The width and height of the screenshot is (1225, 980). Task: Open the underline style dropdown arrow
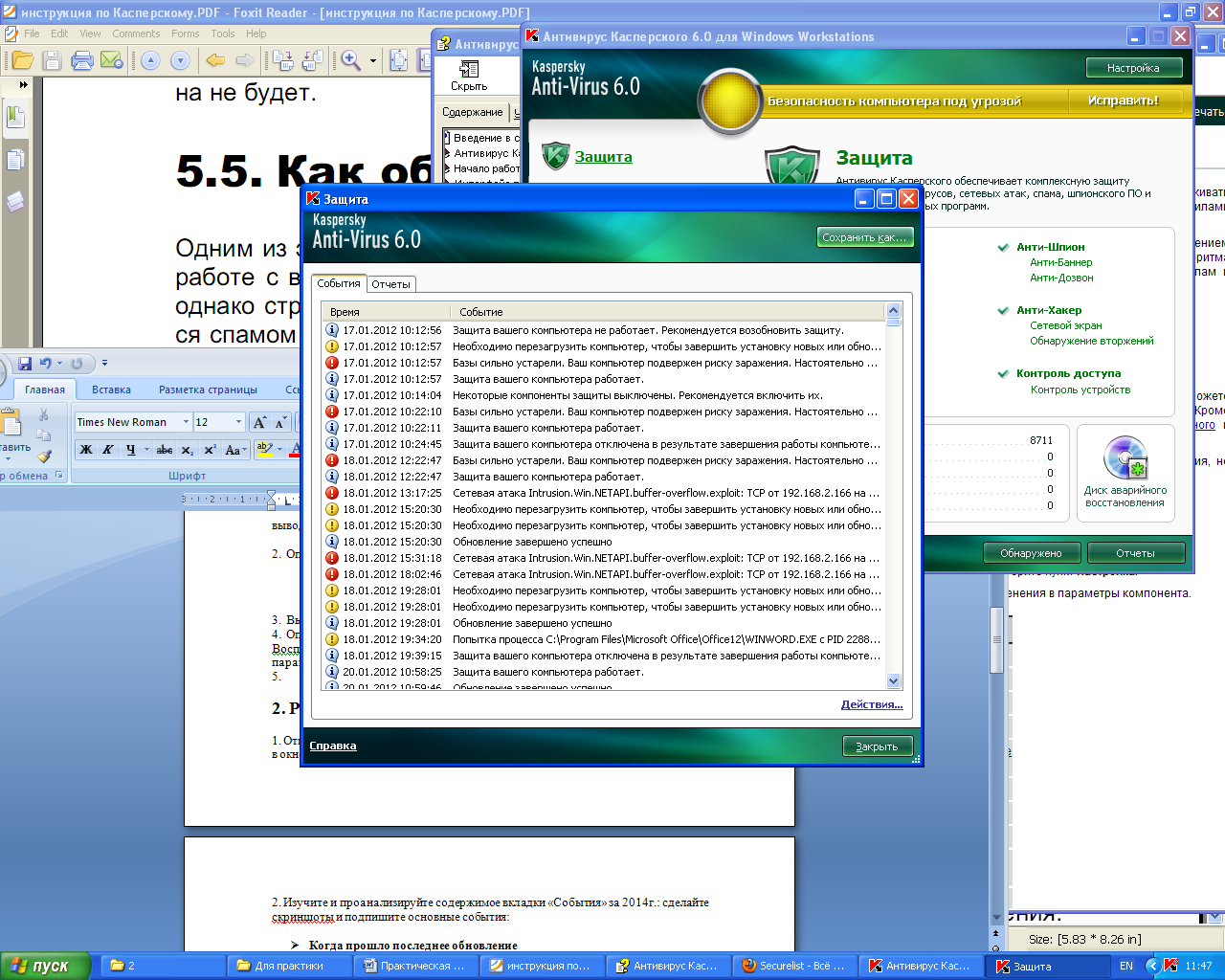(x=146, y=450)
